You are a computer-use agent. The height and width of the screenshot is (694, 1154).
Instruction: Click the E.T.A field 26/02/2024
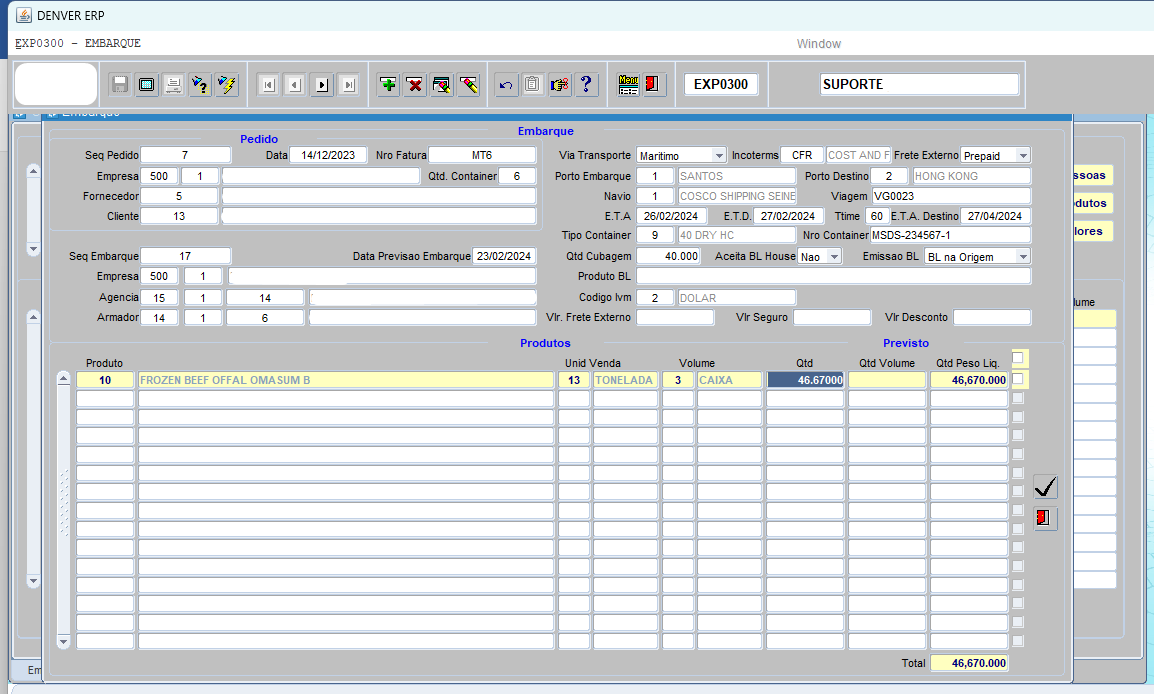(x=671, y=216)
